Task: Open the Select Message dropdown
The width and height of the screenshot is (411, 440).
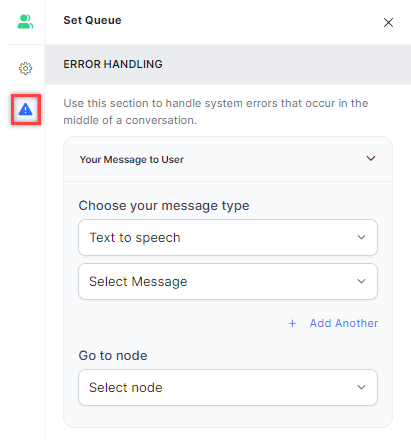Action: click(x=228, y=281)
